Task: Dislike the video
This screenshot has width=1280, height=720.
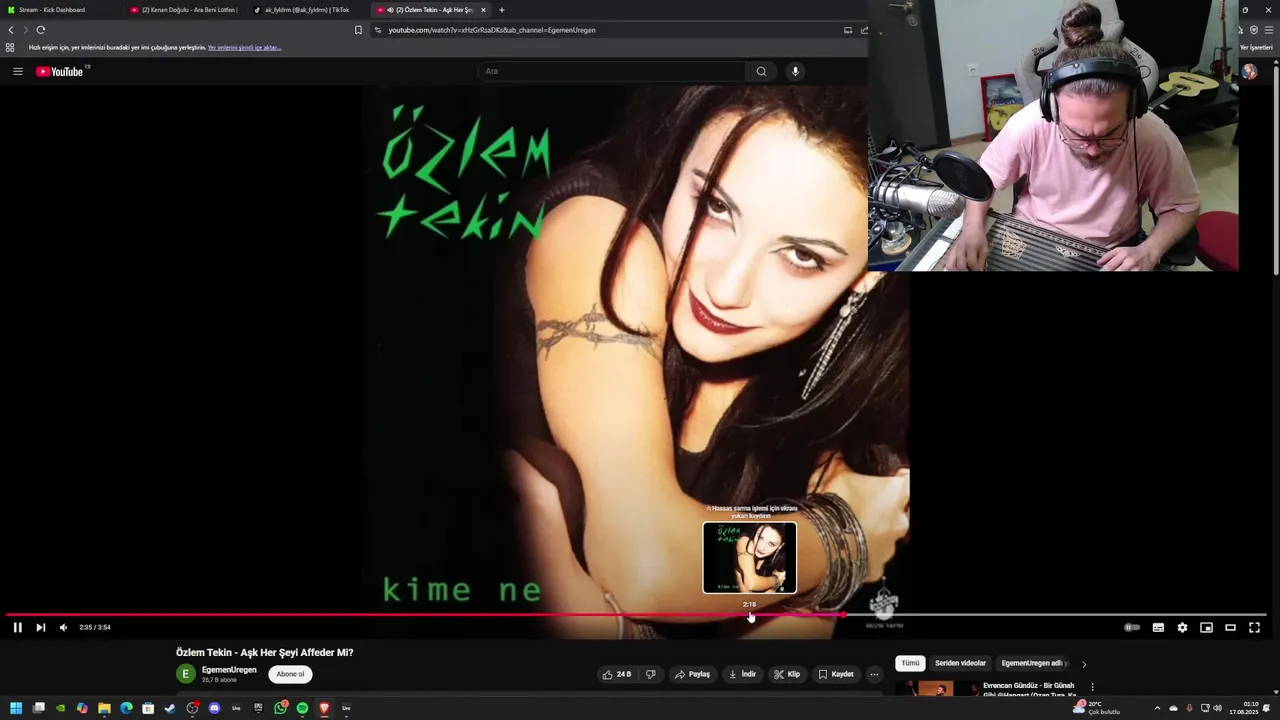Action: (x=650, y=674)
